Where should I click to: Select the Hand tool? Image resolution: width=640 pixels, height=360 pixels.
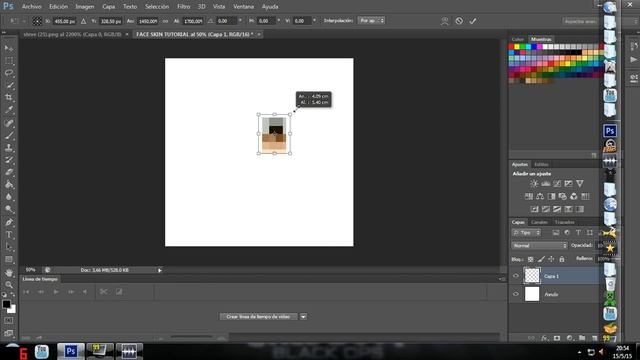9,273
